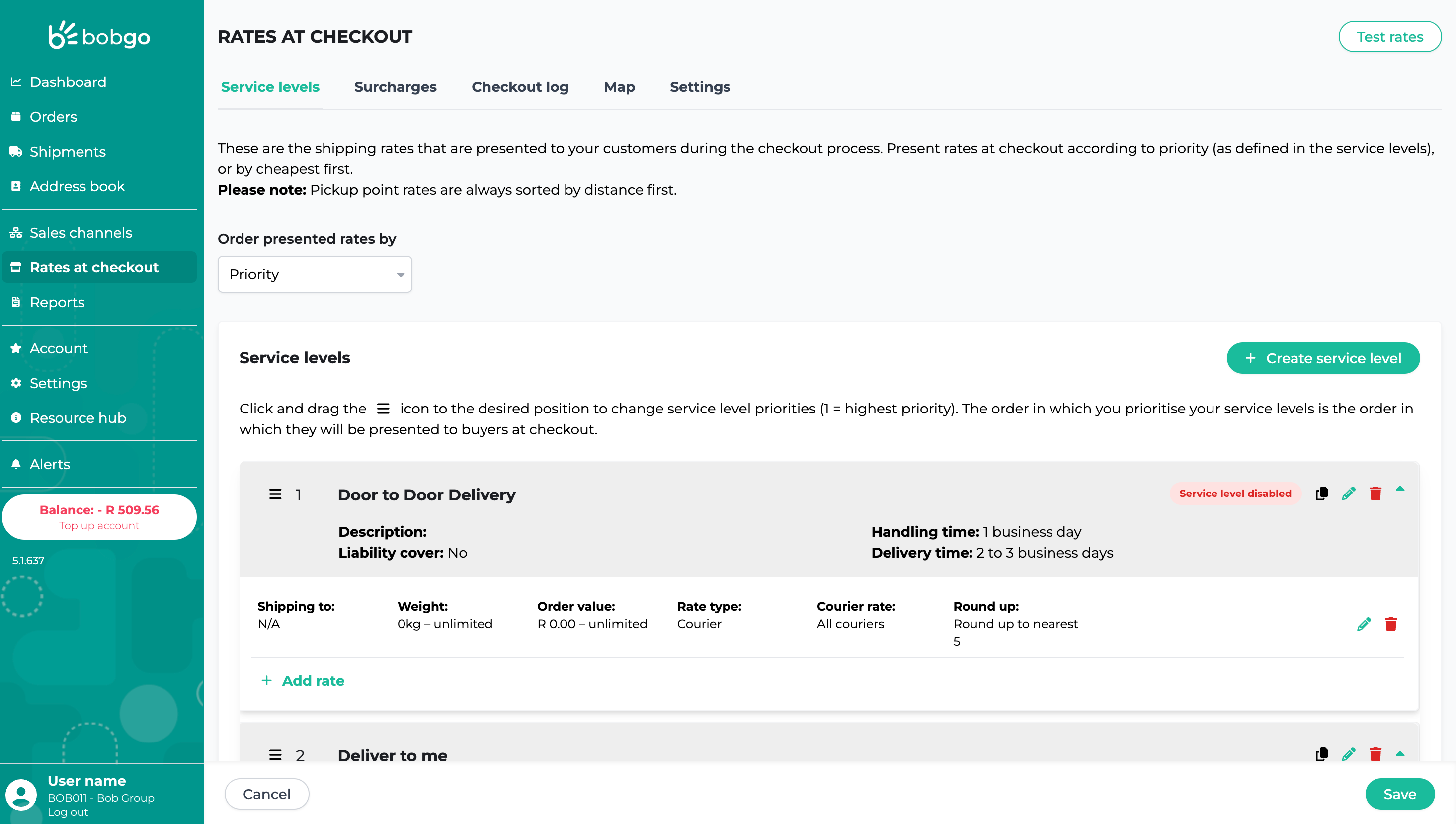Image resolution: width=1456 pixels, height=824 pixels.
Task: Click Top up account link
Action: click(x=99, y=526)
